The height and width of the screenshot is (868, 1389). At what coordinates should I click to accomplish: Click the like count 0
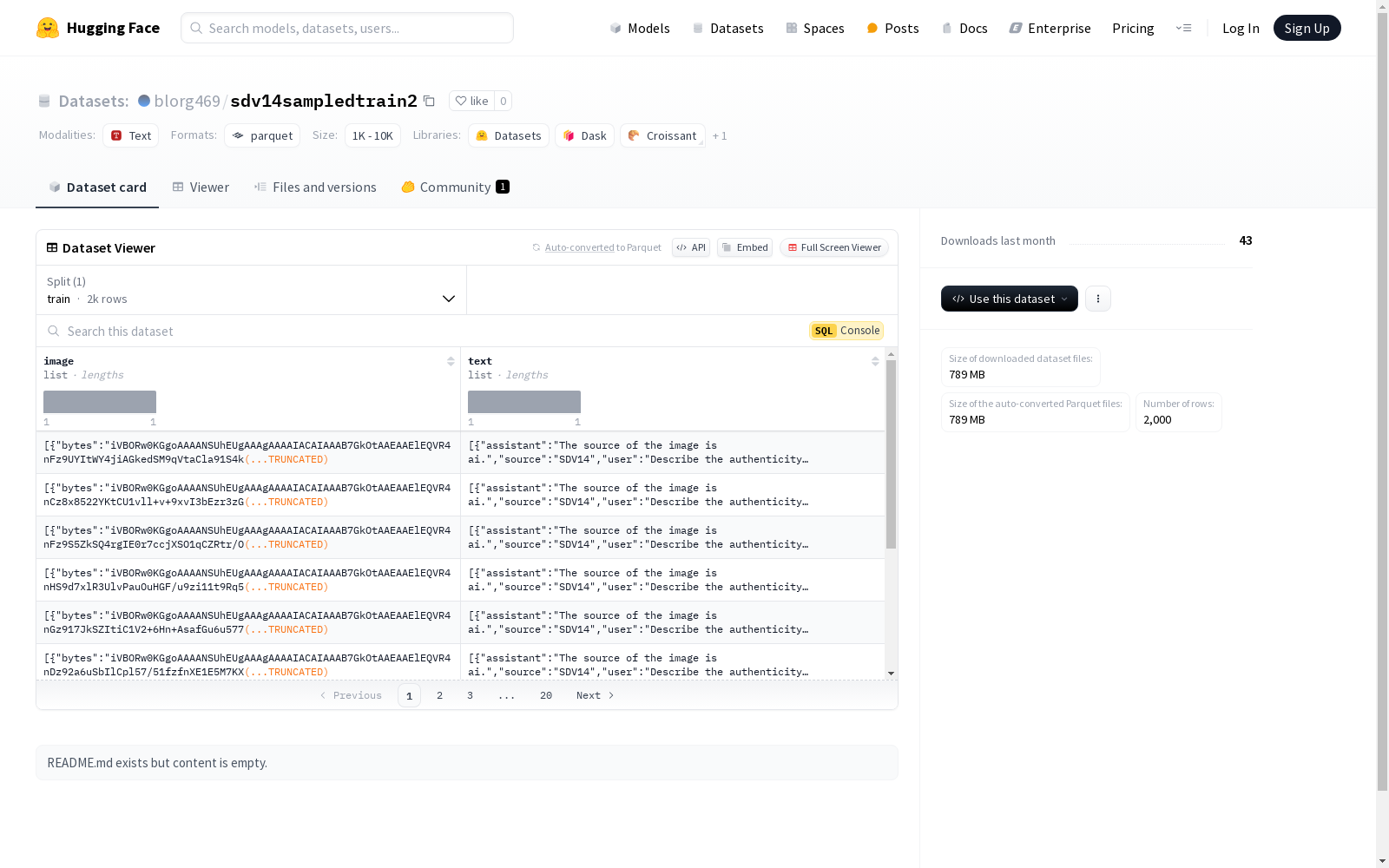pyautogui.click(x=504, y=101)
